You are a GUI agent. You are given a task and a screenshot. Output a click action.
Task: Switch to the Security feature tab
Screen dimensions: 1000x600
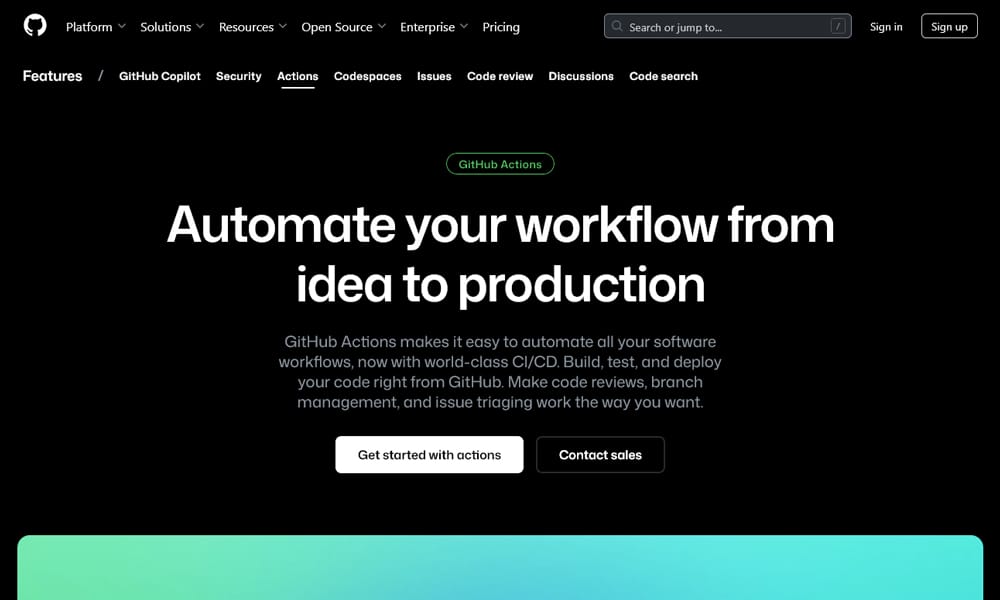coord(238,76)
